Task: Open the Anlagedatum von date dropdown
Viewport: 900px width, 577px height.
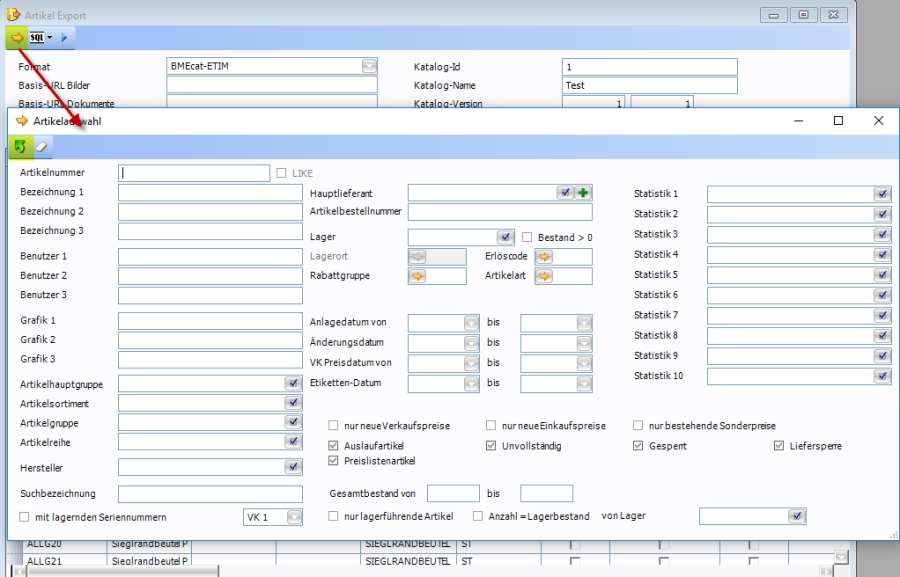Action: click(x=471, y=323)
